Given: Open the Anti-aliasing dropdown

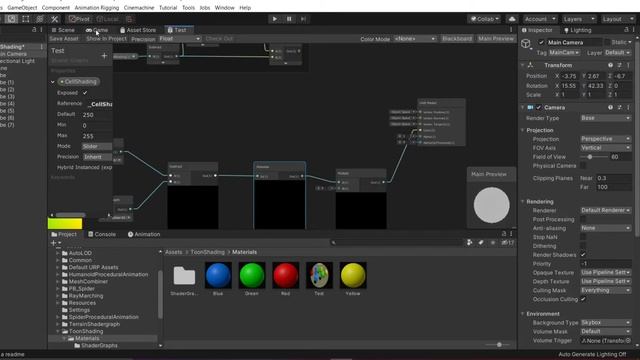Looking at the screenshot, I should [x=606, y=228].
